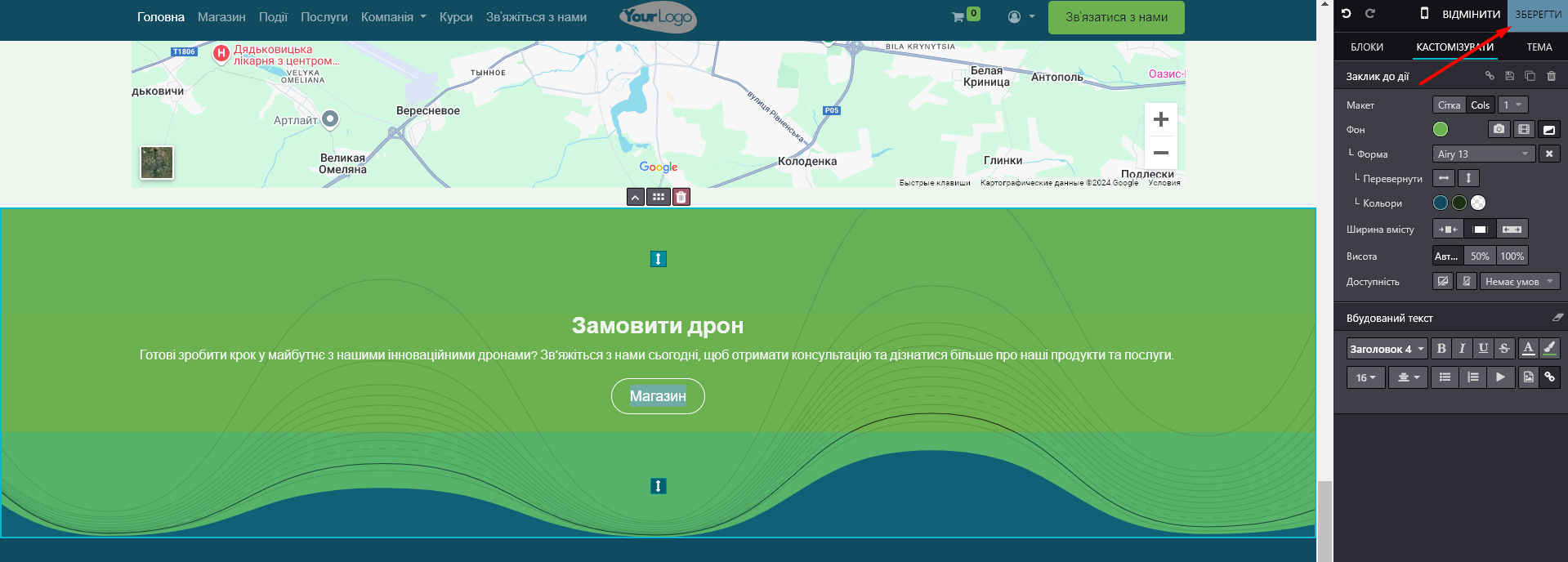Pick the green background color swatch

pyautogui.click(x=1441, y=129)
